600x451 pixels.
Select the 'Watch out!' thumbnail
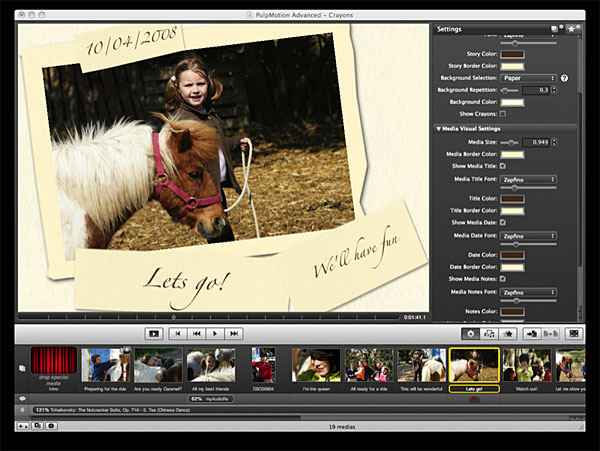527,365
